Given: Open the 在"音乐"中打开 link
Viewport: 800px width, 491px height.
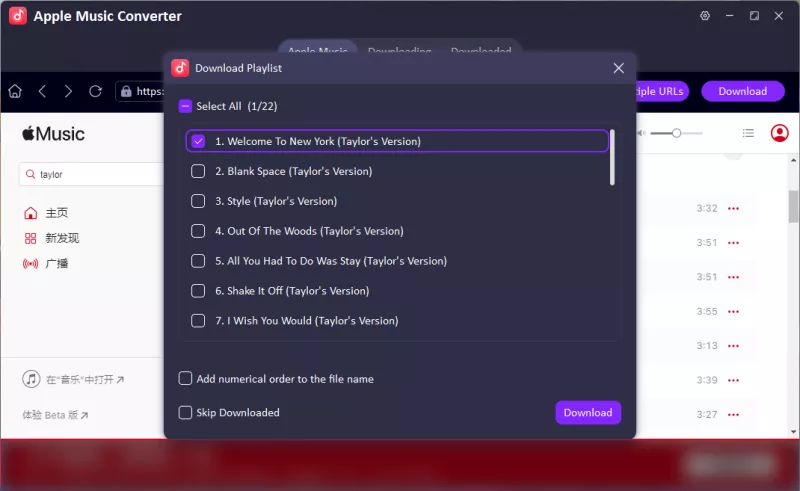Looking at the screenshot, I should coord(85,380).
